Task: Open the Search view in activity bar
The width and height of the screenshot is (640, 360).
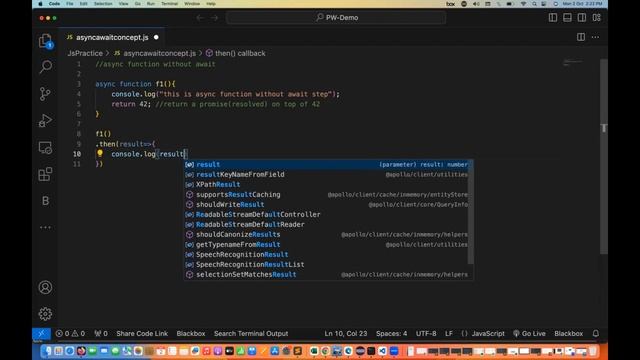Action: tap(45, 67)
